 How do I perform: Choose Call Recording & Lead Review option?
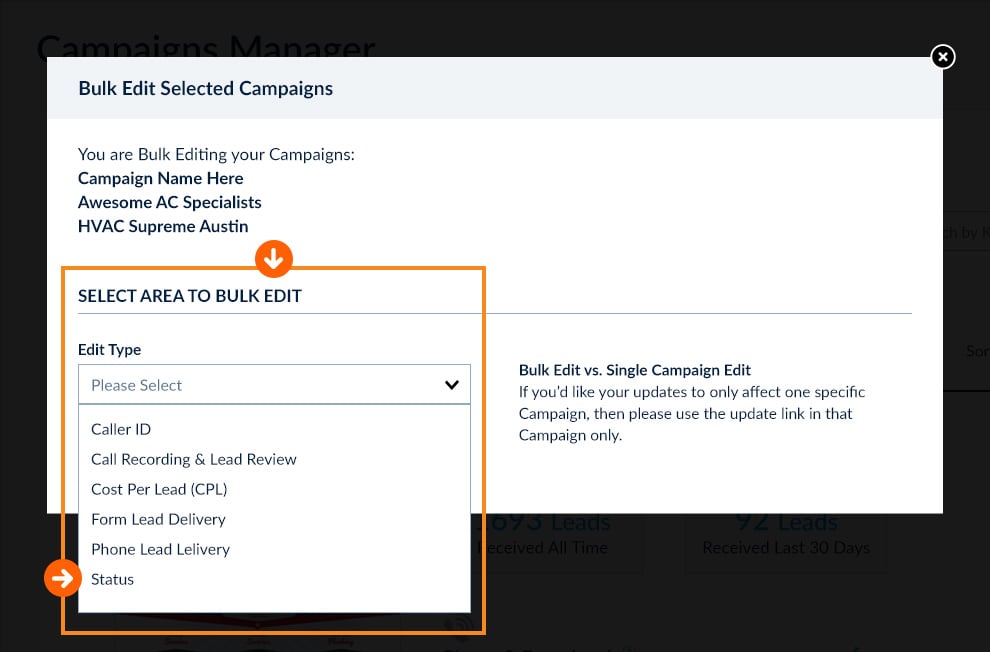[x=193, y=458]
